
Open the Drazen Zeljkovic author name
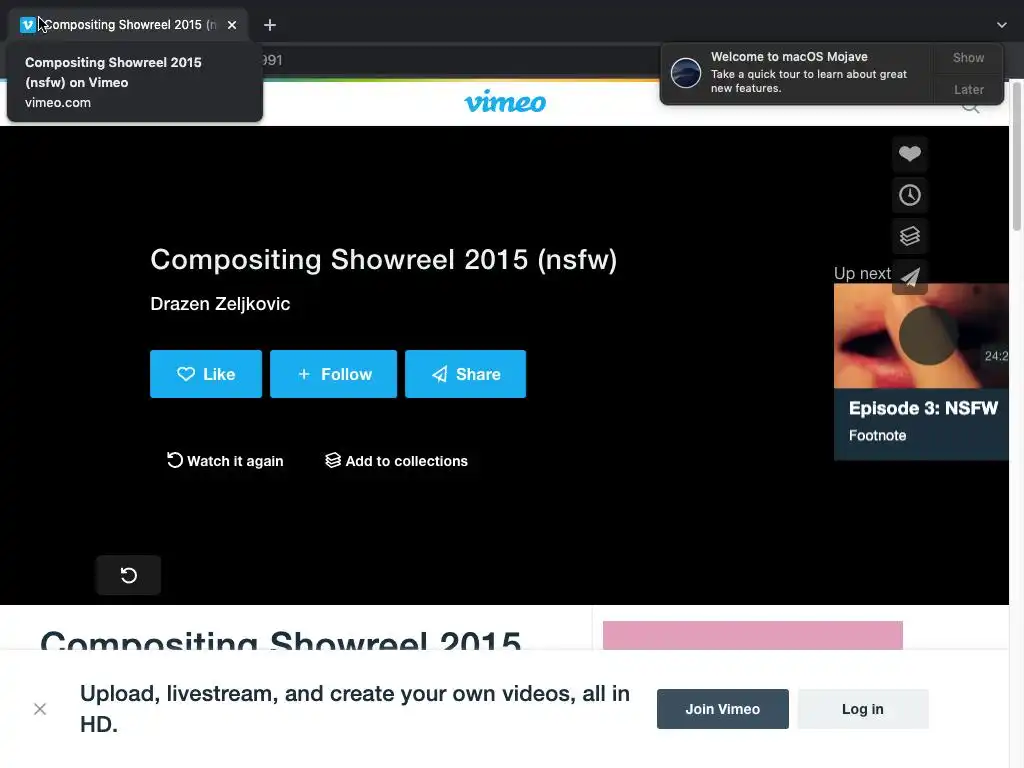220,304
